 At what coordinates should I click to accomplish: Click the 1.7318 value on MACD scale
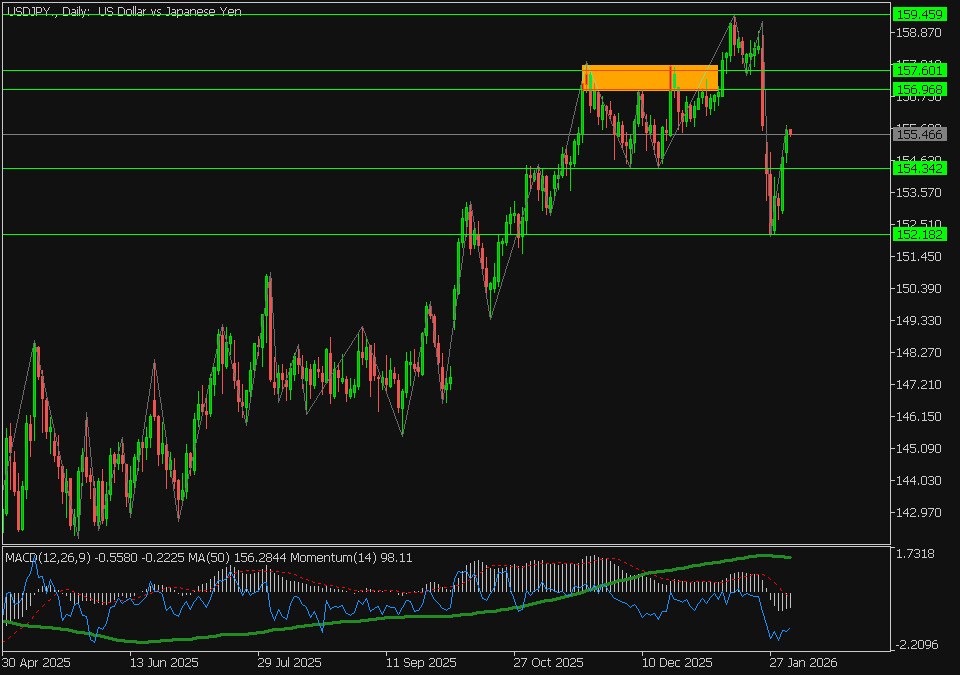click(x=917, y=554)
